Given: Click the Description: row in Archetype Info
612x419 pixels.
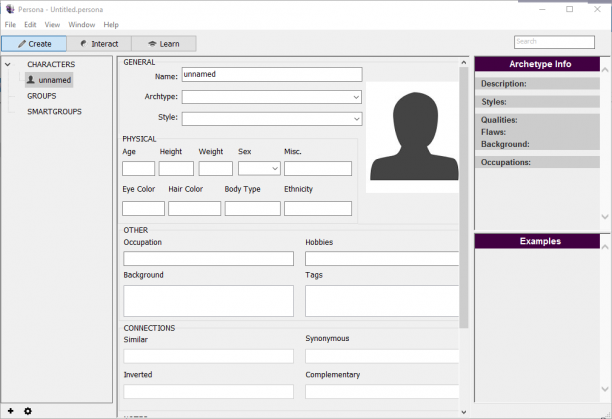Looking at the screenshot, I should [x=537, y=83].
